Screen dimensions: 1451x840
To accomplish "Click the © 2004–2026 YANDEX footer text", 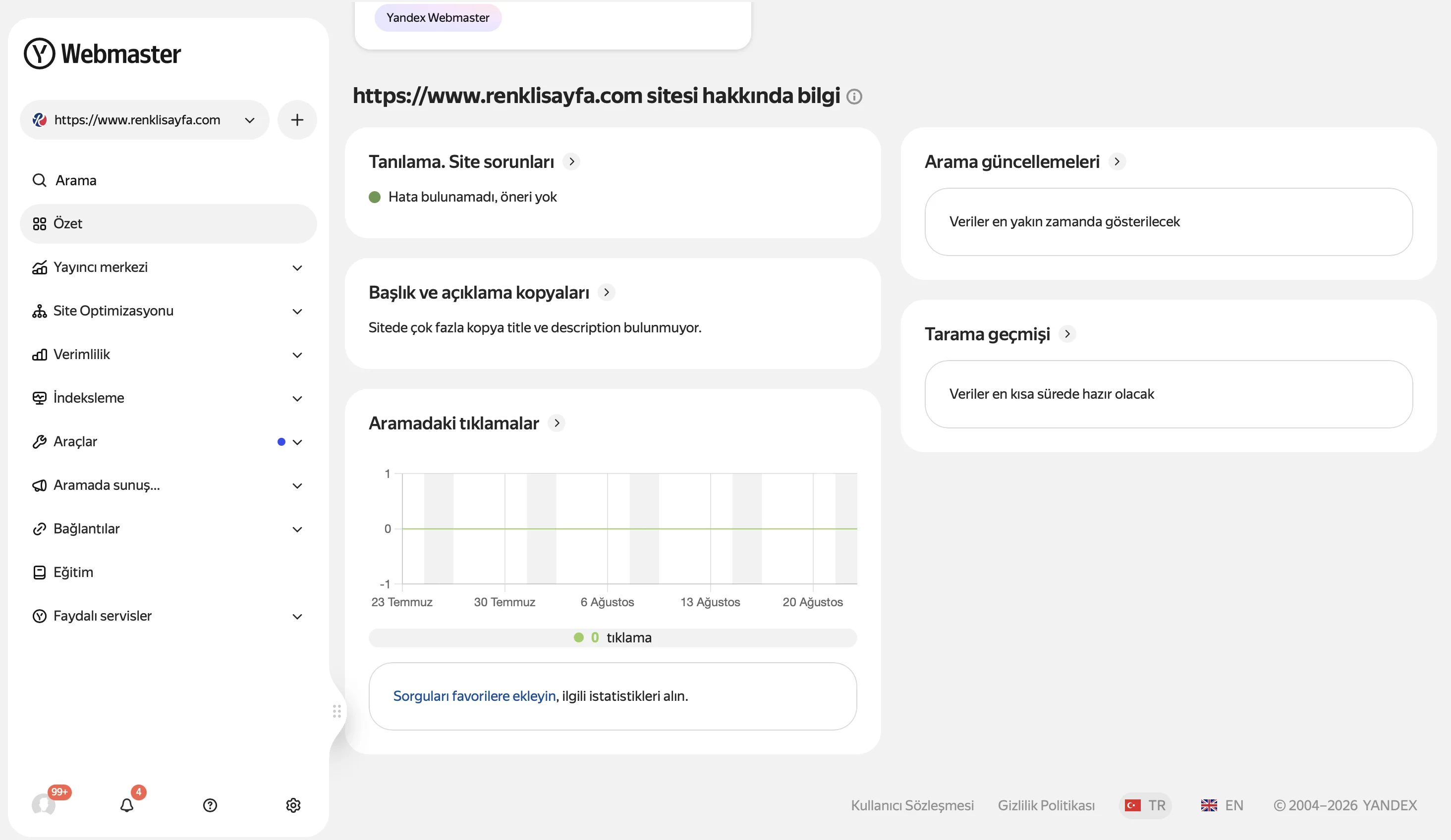I will pos(1345,805).
